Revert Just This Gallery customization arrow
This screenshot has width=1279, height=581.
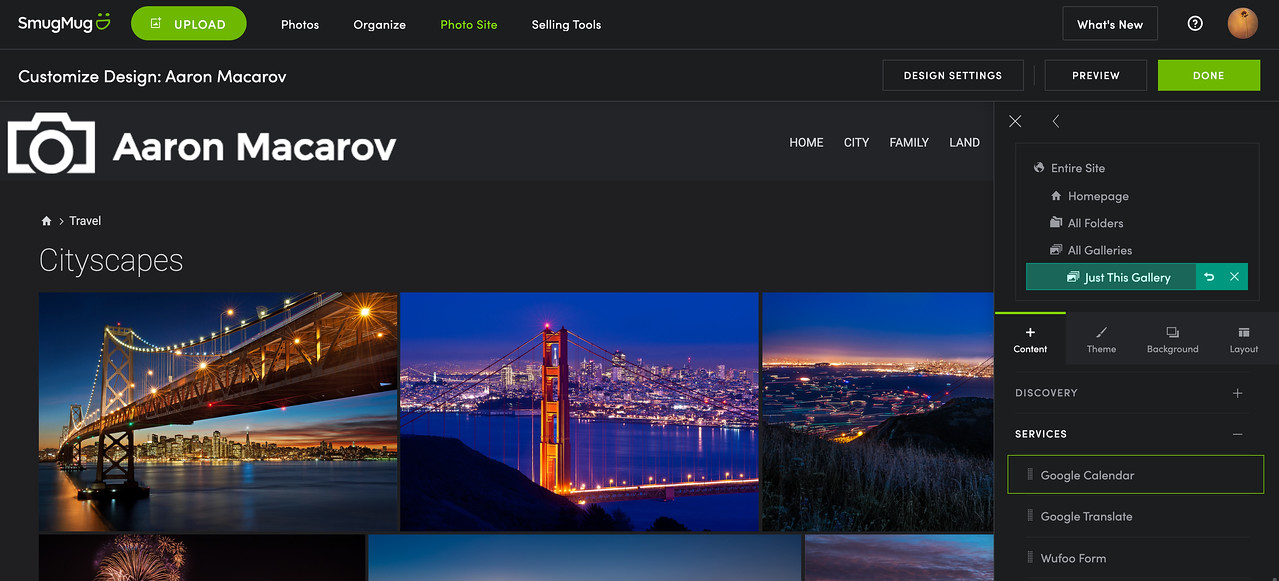(x=1209, y=277)
